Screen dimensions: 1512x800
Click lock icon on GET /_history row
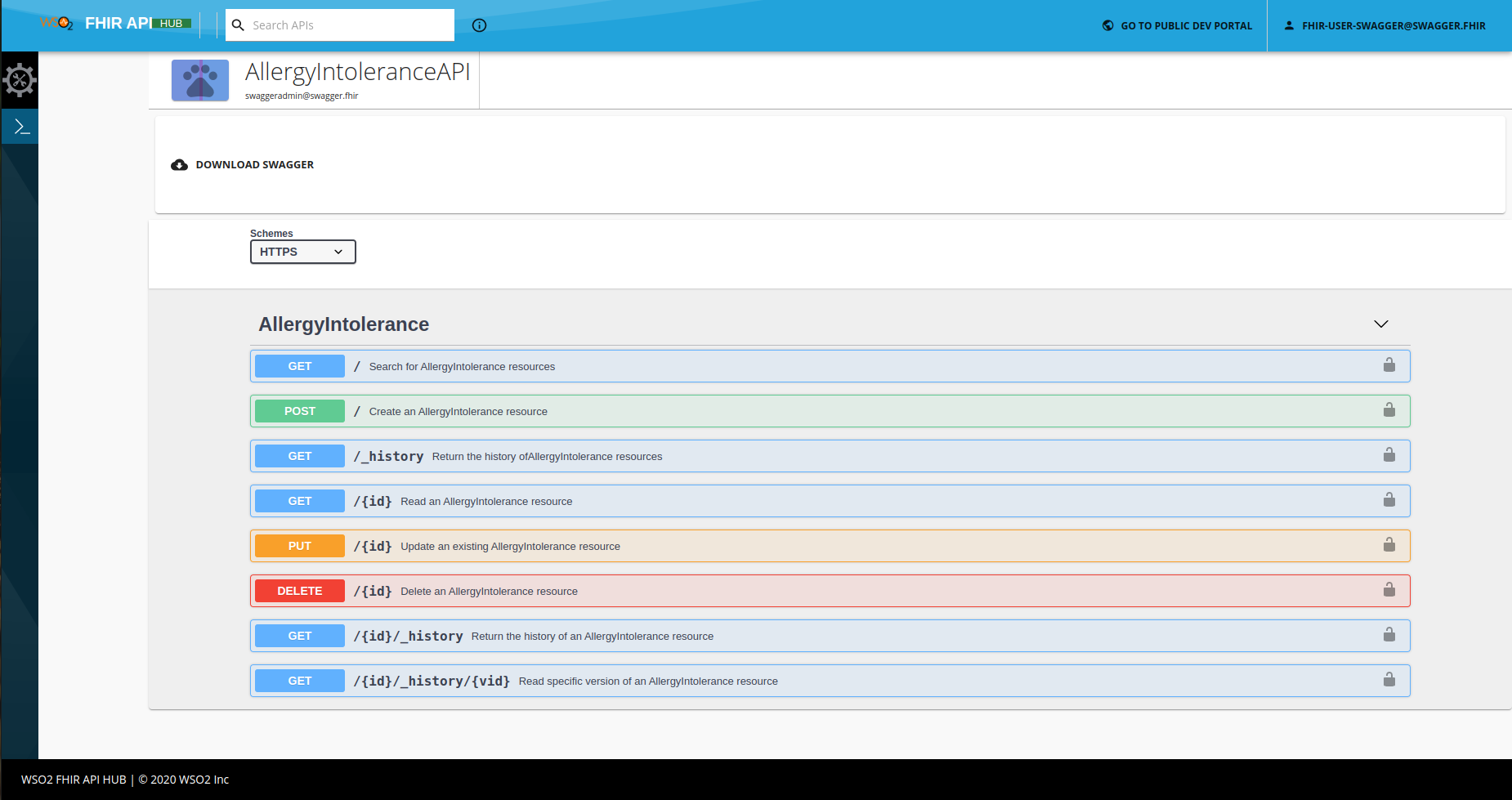pyautogui.click(x=1389, y=455)
